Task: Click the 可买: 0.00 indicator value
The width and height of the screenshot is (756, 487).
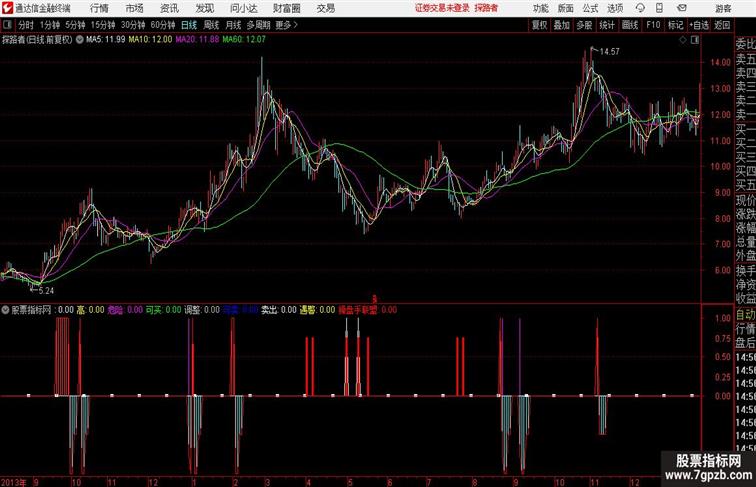Action: [163, 310]
